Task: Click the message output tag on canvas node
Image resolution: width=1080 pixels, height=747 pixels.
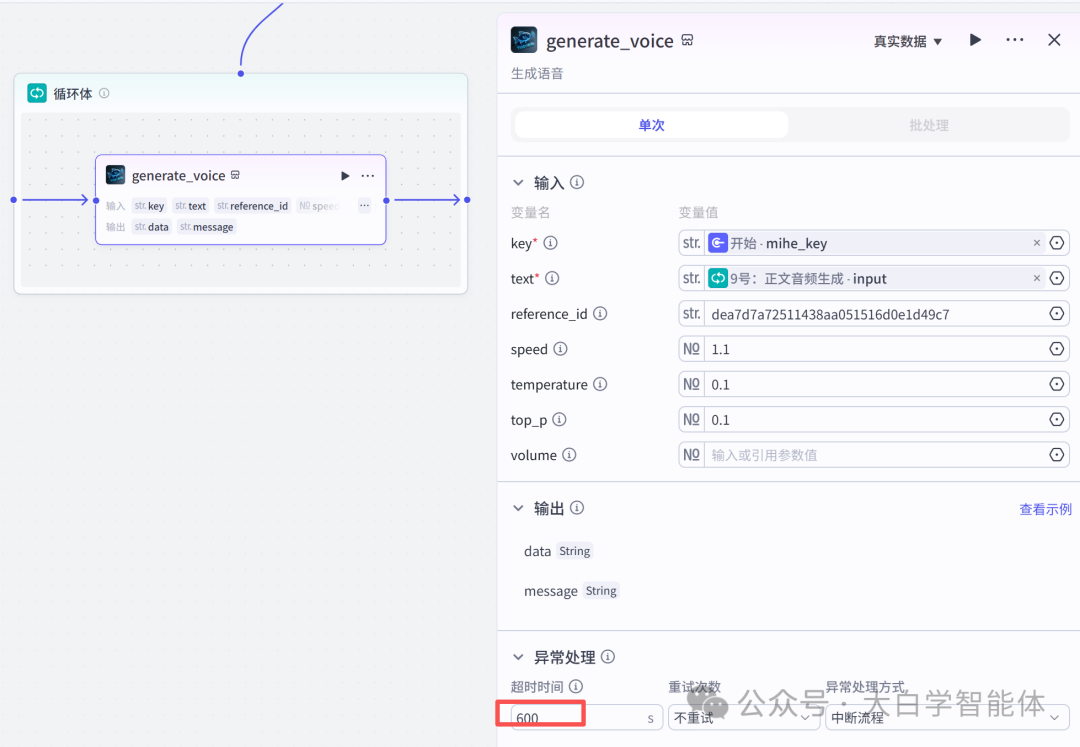Action: pos(207,227)
